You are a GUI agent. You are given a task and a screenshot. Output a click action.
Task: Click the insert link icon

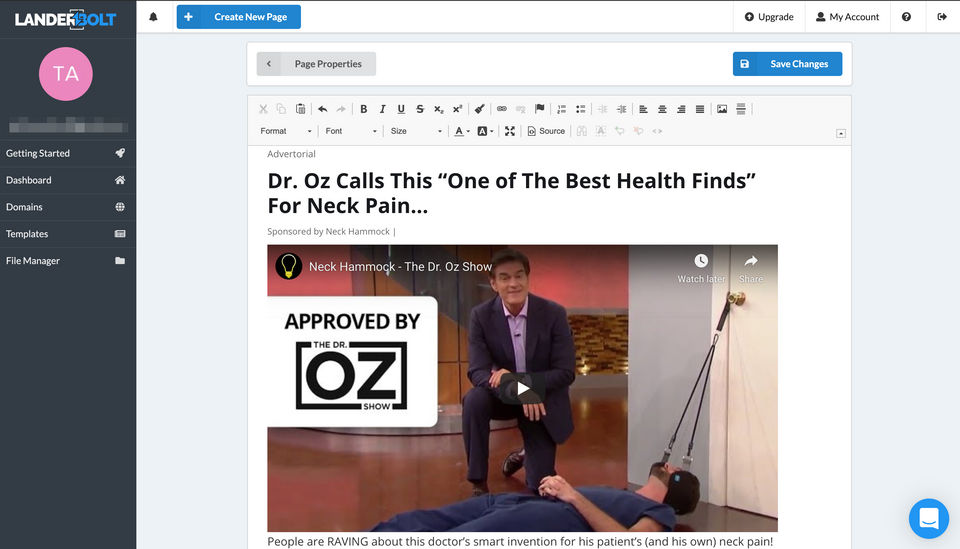coord(502,109)
